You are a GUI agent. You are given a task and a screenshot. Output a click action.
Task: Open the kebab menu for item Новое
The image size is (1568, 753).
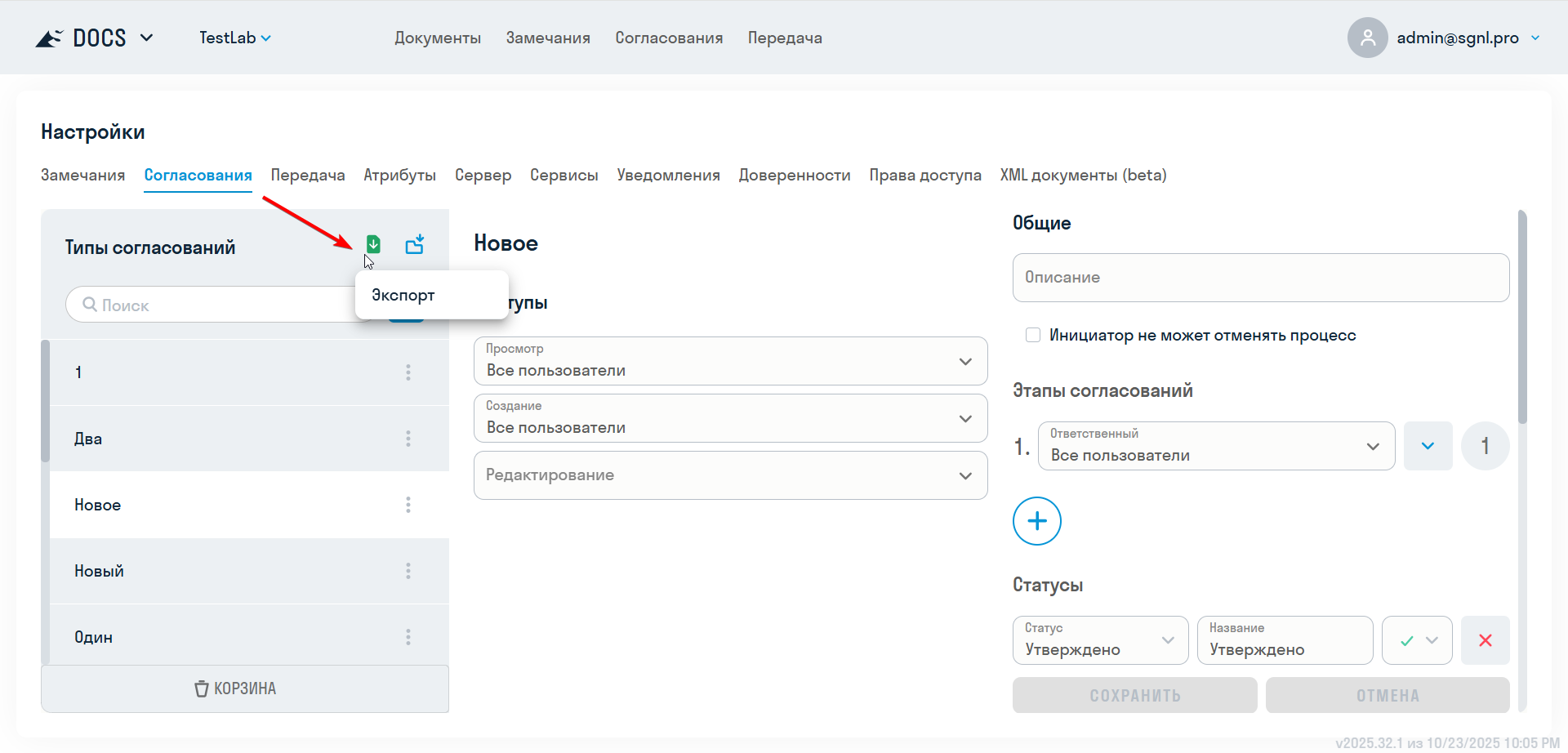tap(408, 504)
